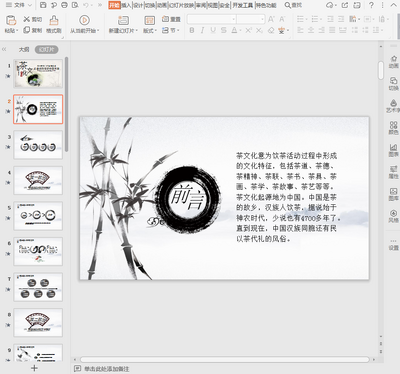
Task: Open 属性 properties pane in right sidebar
Action: pos(393,172)
